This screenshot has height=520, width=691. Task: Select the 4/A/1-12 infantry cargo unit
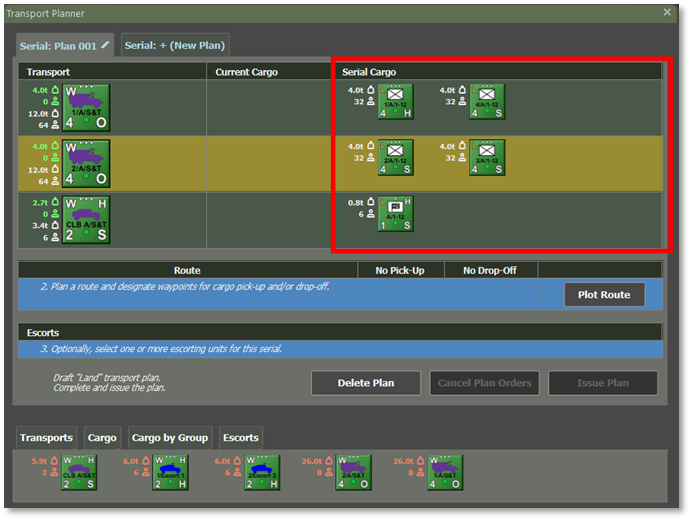click(487, 102)
